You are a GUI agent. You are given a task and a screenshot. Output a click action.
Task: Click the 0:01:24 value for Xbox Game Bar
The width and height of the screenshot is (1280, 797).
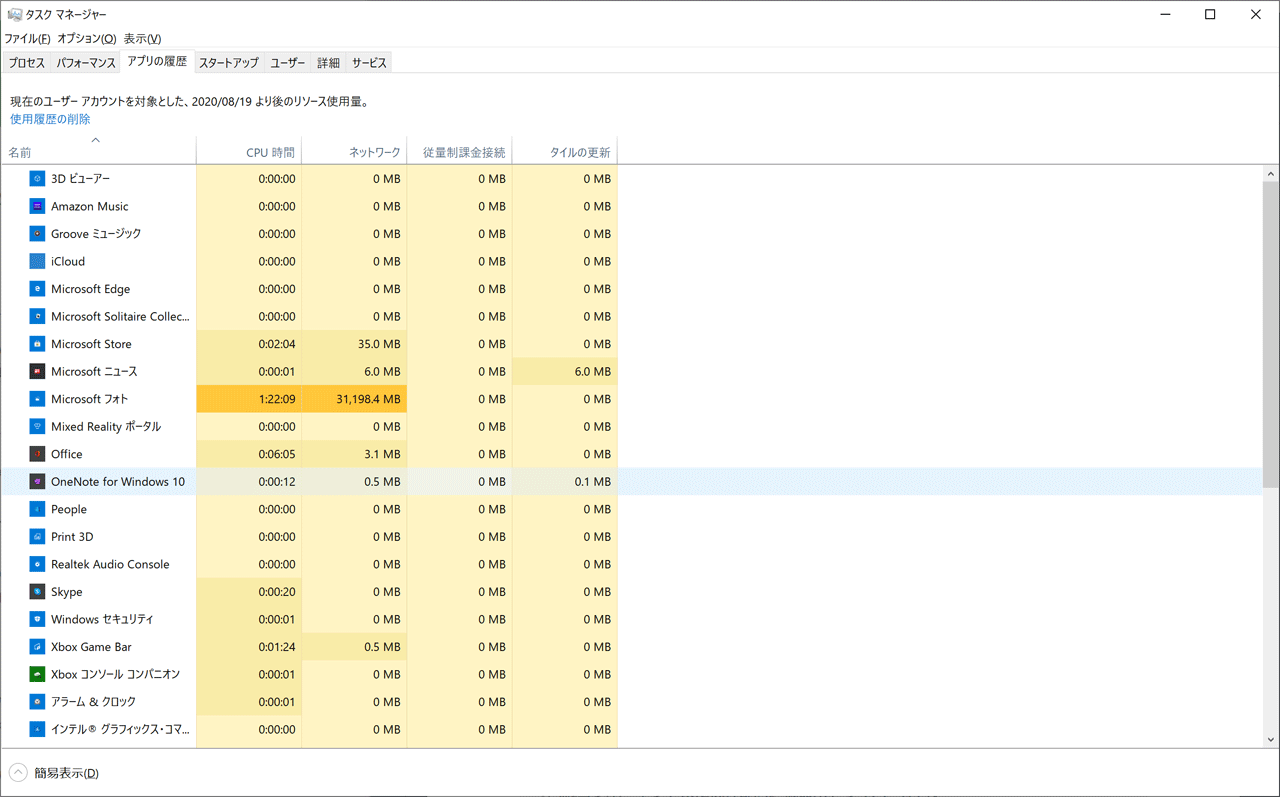pos(276,647)
